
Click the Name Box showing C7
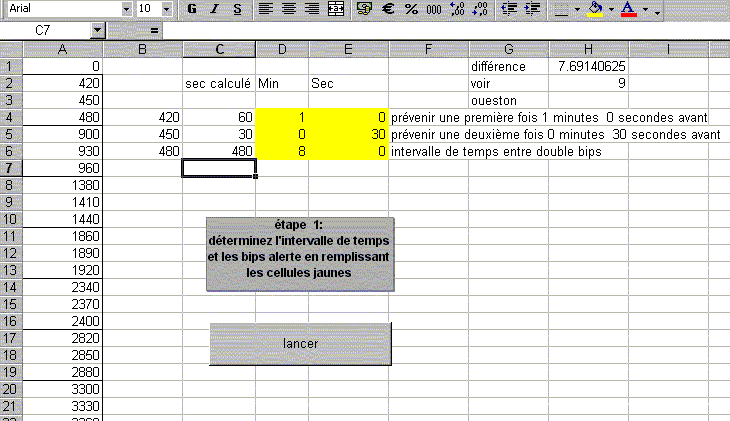(46, 31)
